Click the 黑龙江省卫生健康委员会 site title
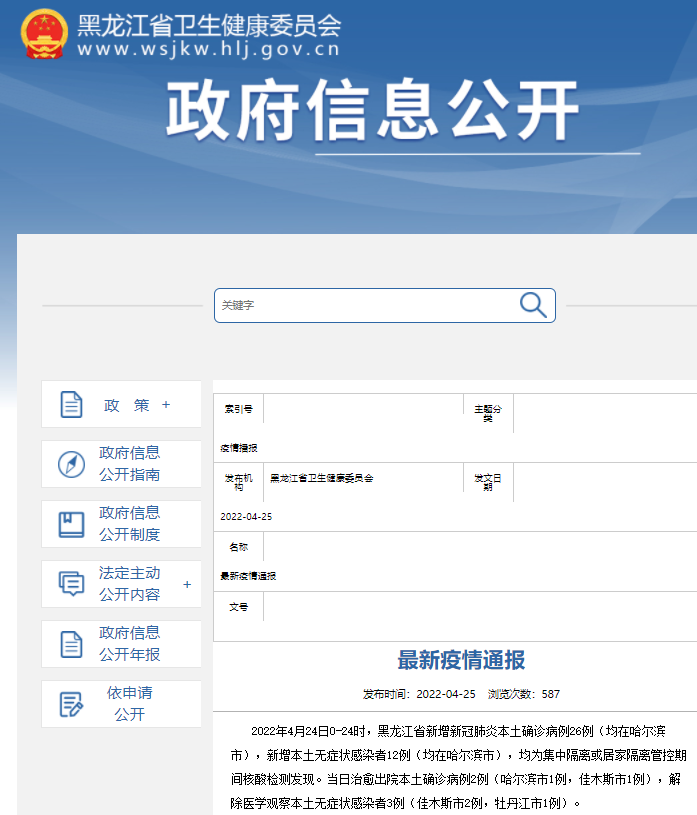This screenshot has width=697, height=815. coord(208,25)
